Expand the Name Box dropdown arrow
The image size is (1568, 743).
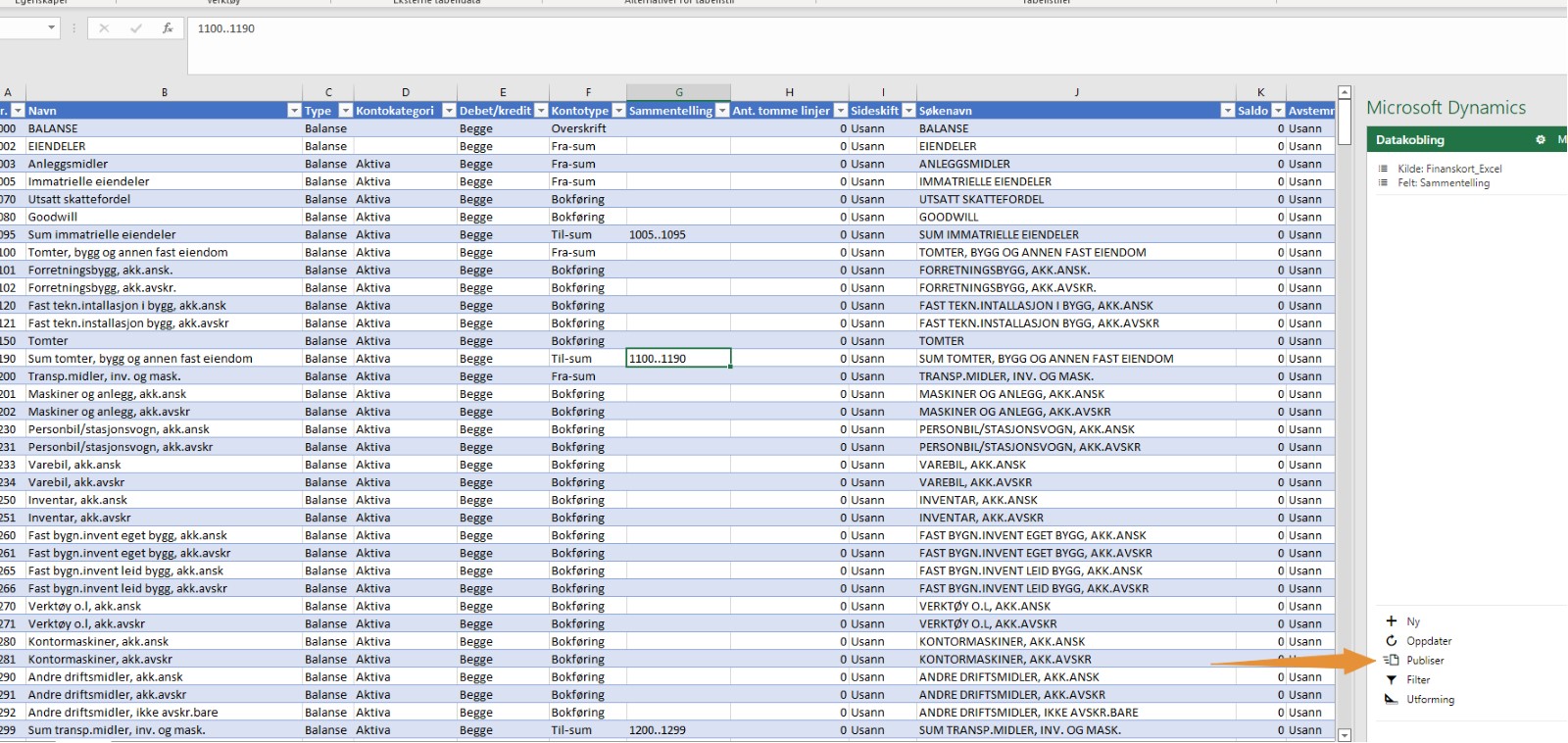coord(52,28)
